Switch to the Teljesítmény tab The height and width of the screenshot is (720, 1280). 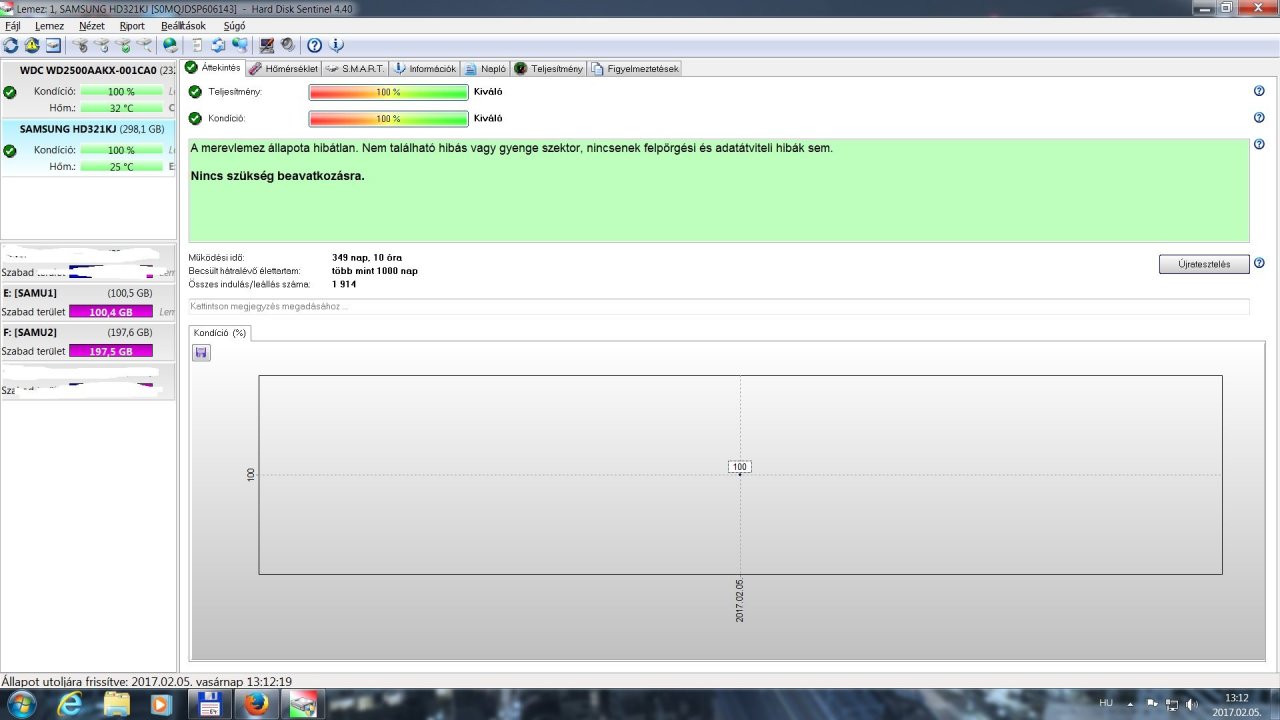(x=549, y=69)
